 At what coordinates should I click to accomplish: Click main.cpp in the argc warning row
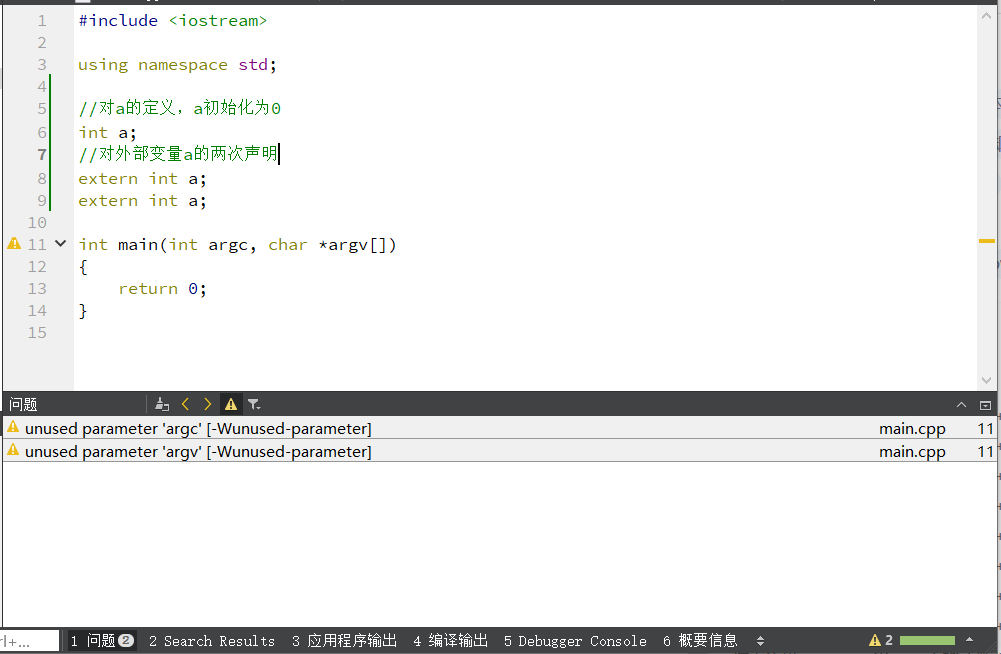912,429
